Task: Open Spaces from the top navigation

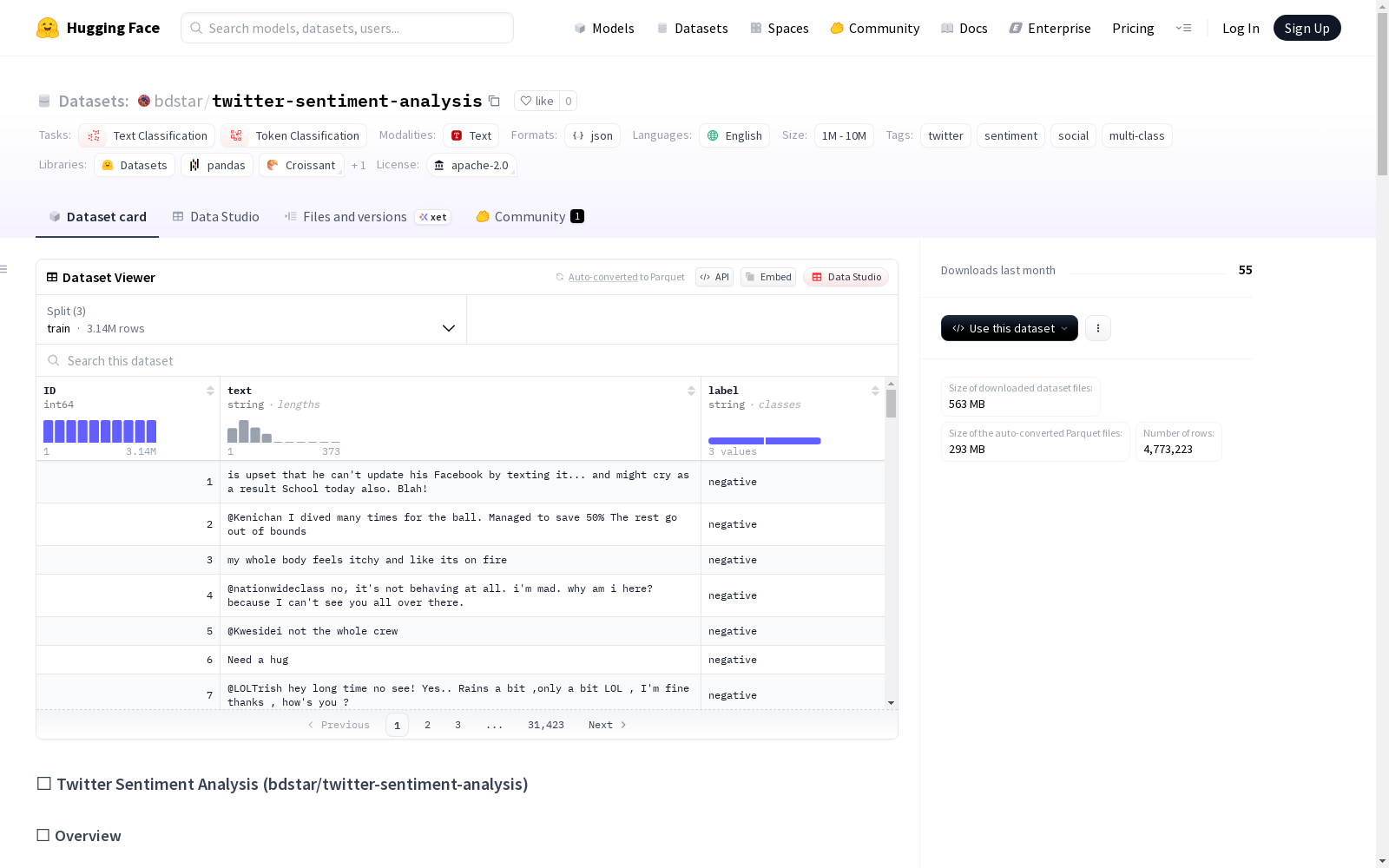Action: [780, 28]
